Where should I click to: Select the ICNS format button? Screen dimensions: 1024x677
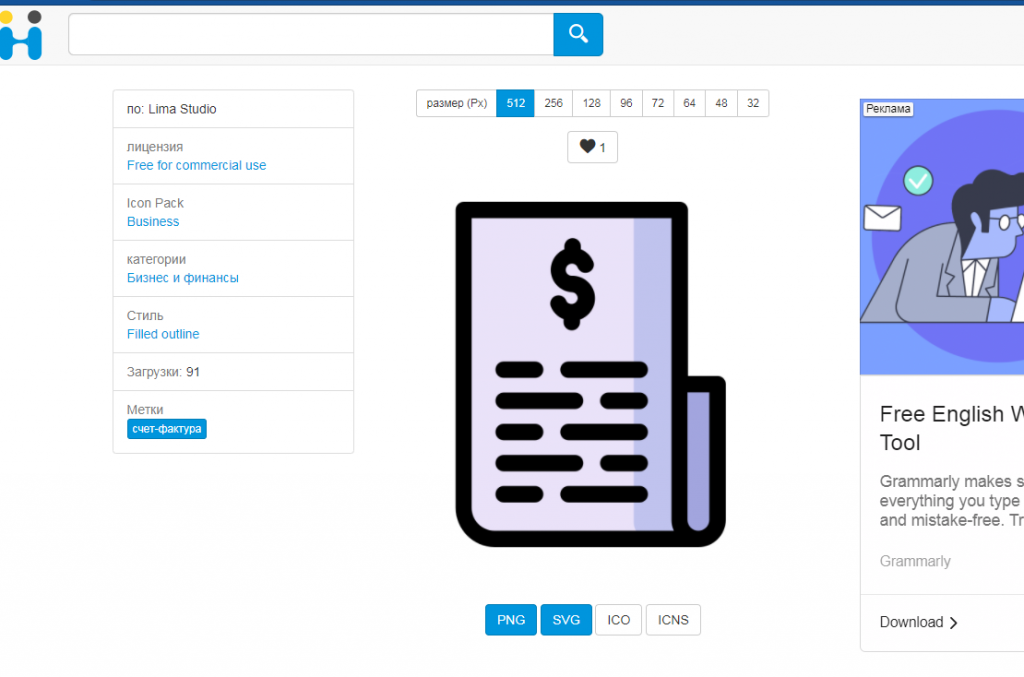pos(673,620)
